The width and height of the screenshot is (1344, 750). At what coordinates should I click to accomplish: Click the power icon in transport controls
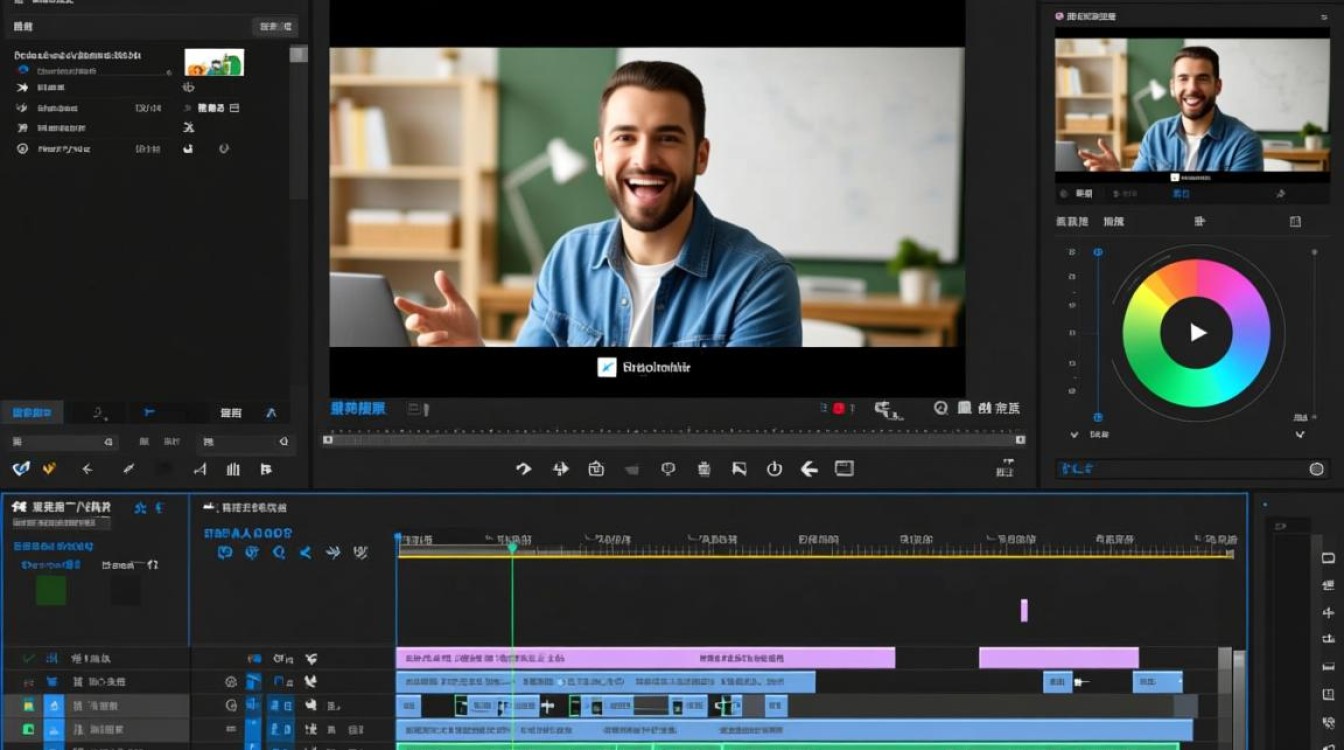click(x=774, y=469)
